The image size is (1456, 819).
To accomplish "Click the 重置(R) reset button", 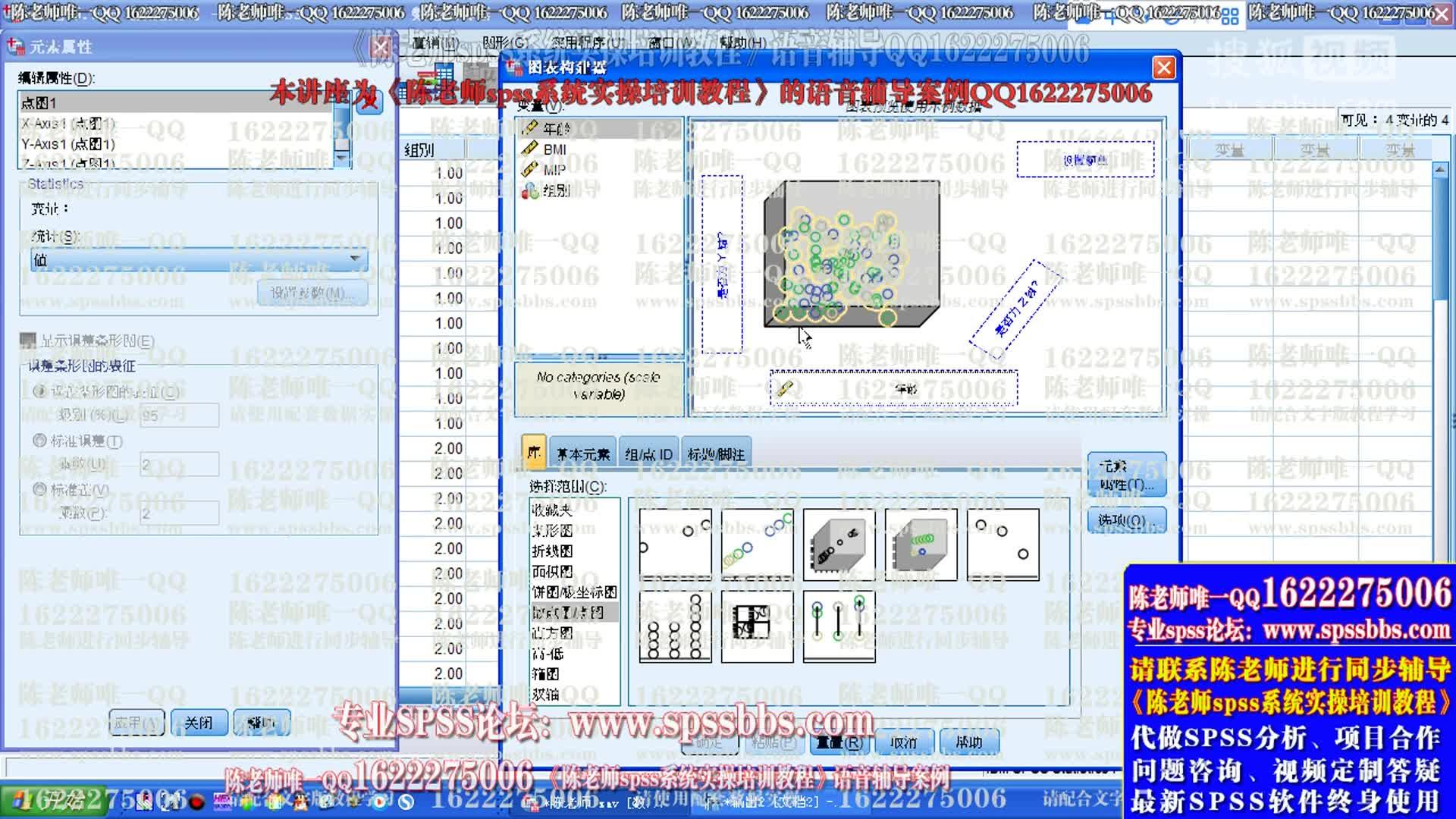I will coord(839,742).
